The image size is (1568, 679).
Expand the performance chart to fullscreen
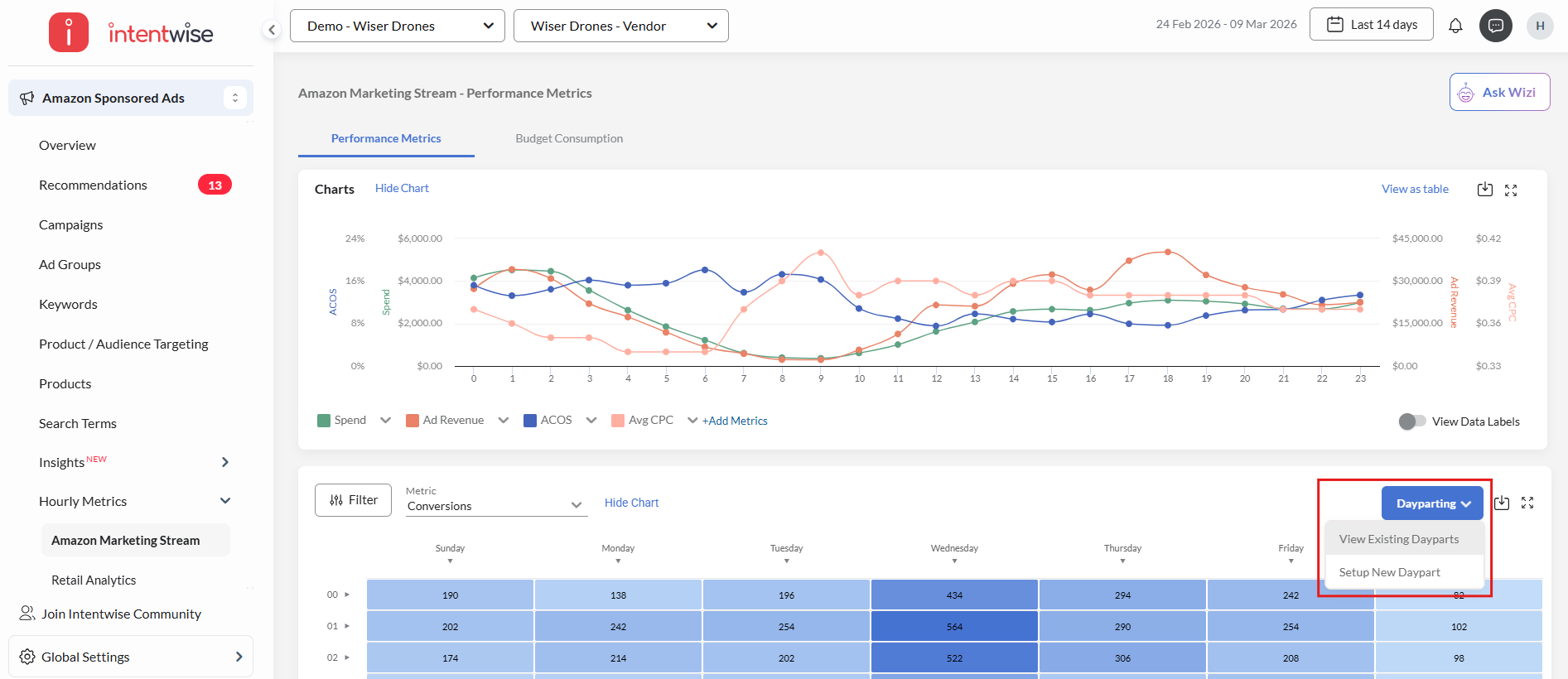pos(1511,190)
